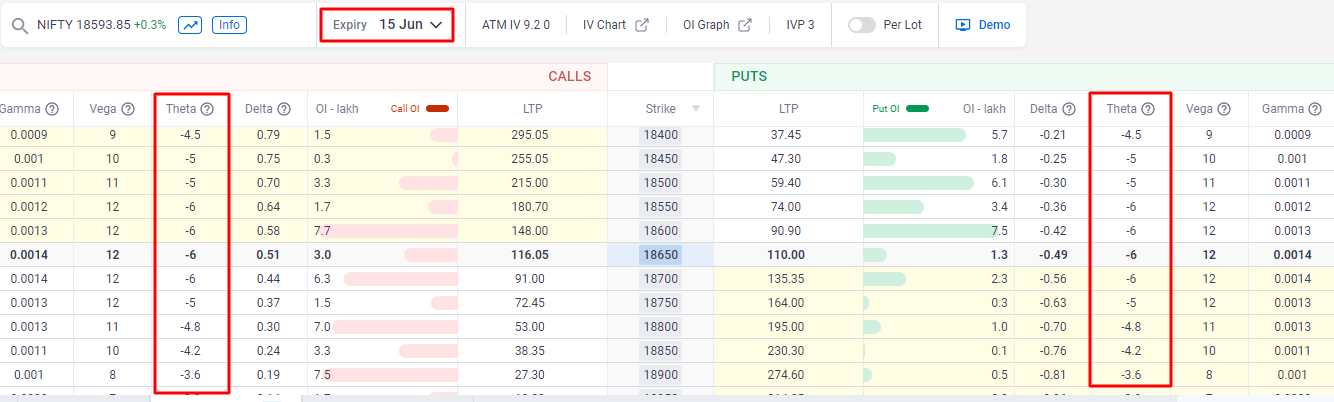Toggle the Call OI legend indicator

click(437, 109)
